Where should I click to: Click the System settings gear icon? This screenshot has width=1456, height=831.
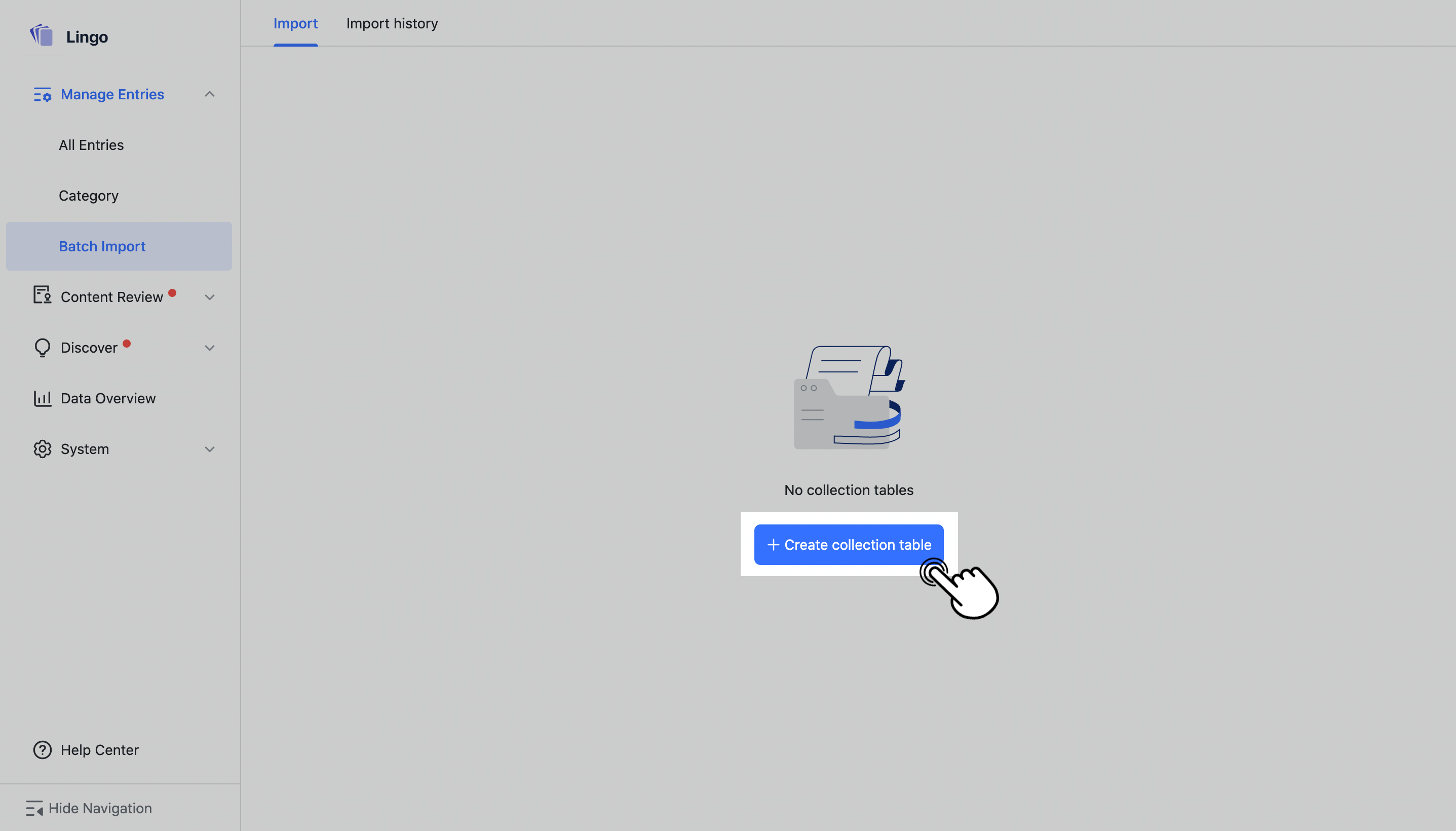tap(42, 448)
